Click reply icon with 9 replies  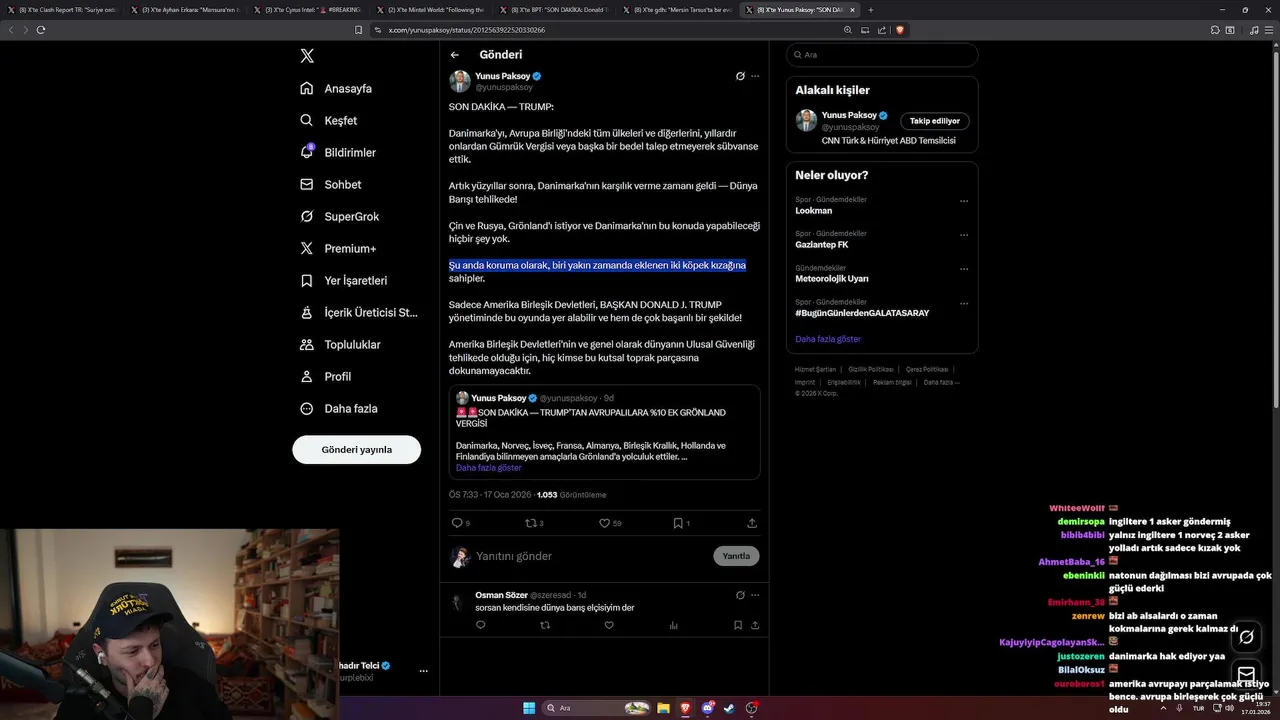[460, 523]
